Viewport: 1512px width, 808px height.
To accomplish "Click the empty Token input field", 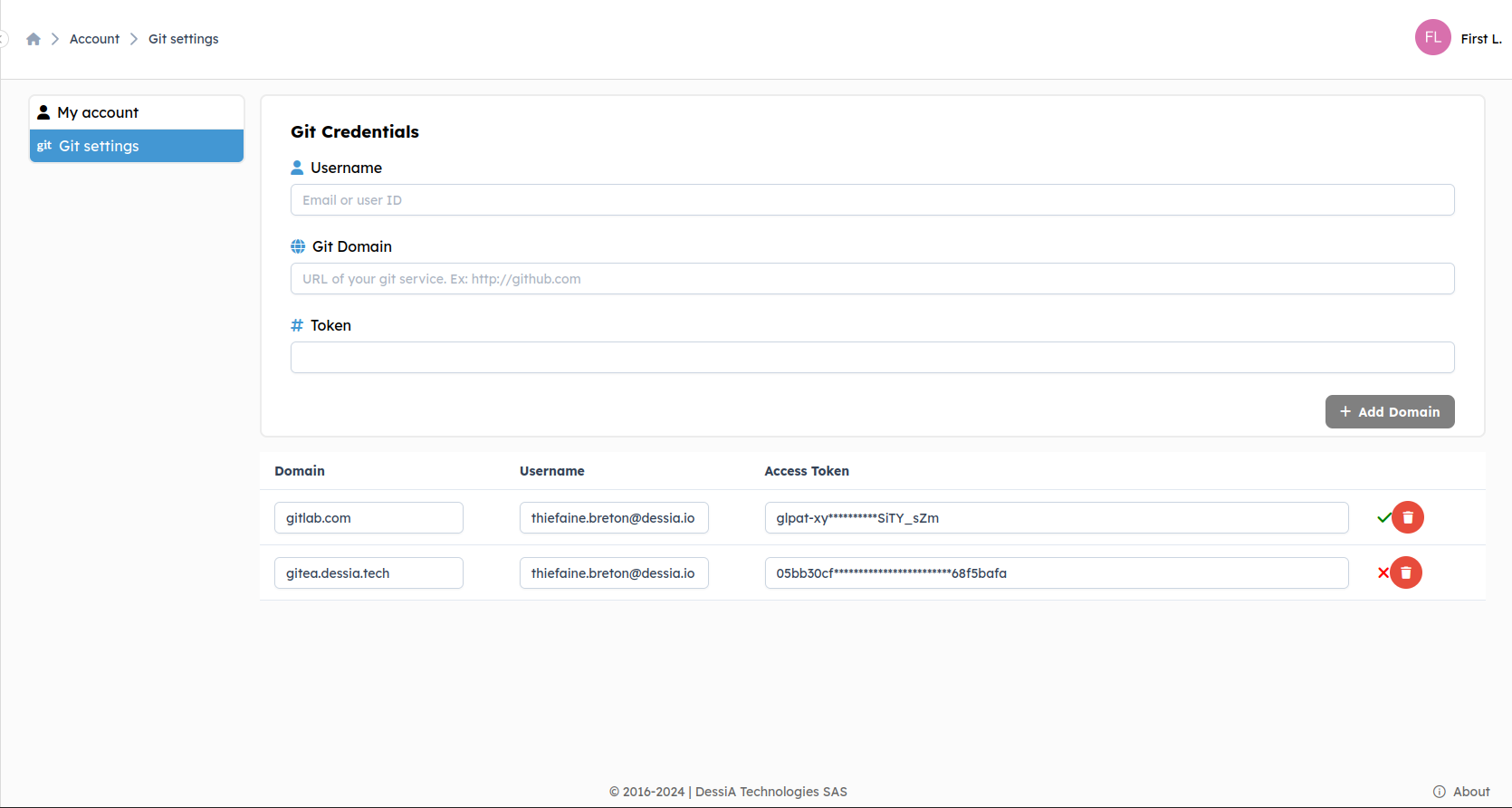I will pyautogui.click(x=872, y=358).
